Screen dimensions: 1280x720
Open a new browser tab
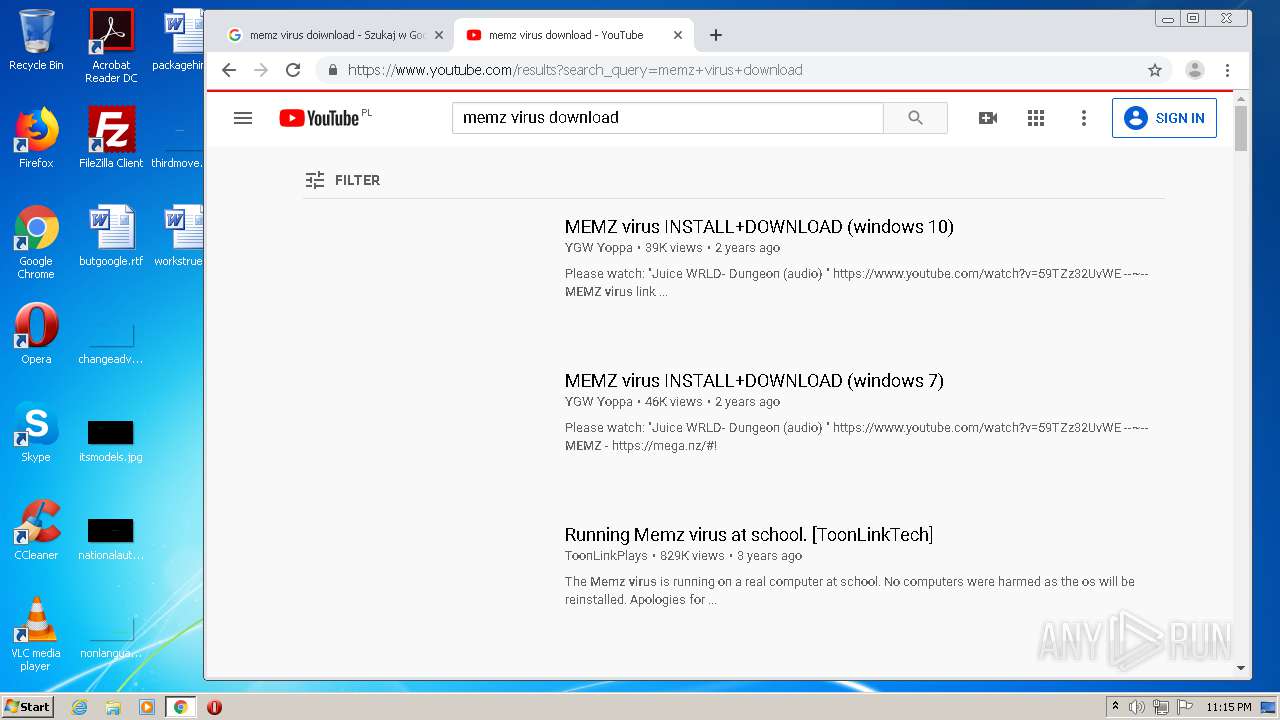(715, 35)
